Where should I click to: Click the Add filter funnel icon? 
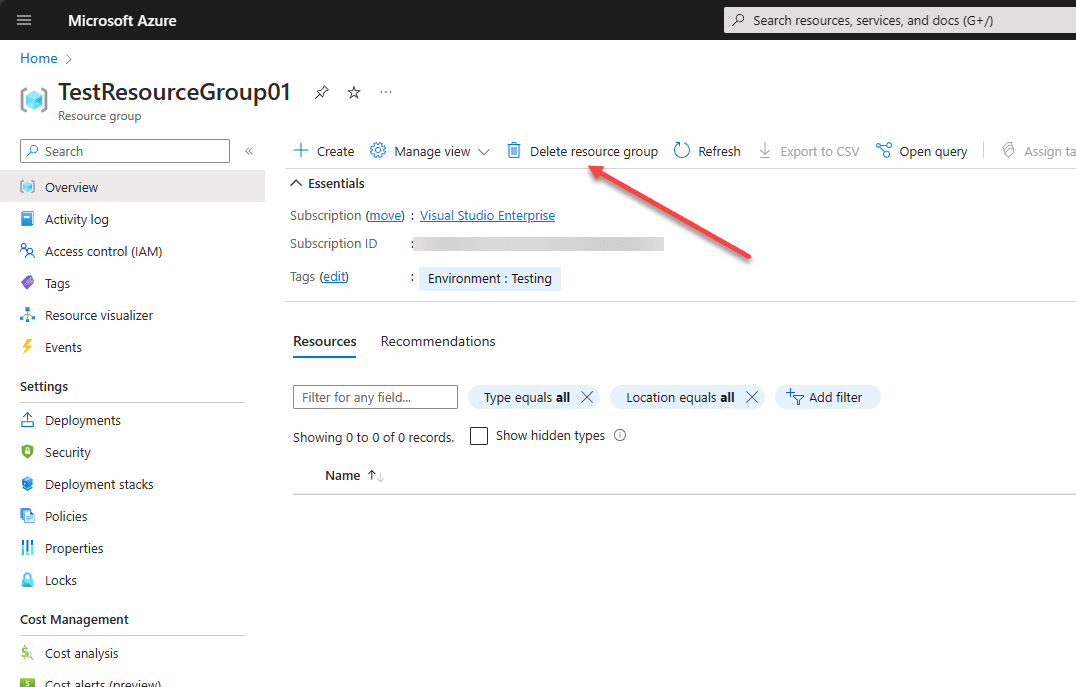[795, 396]
